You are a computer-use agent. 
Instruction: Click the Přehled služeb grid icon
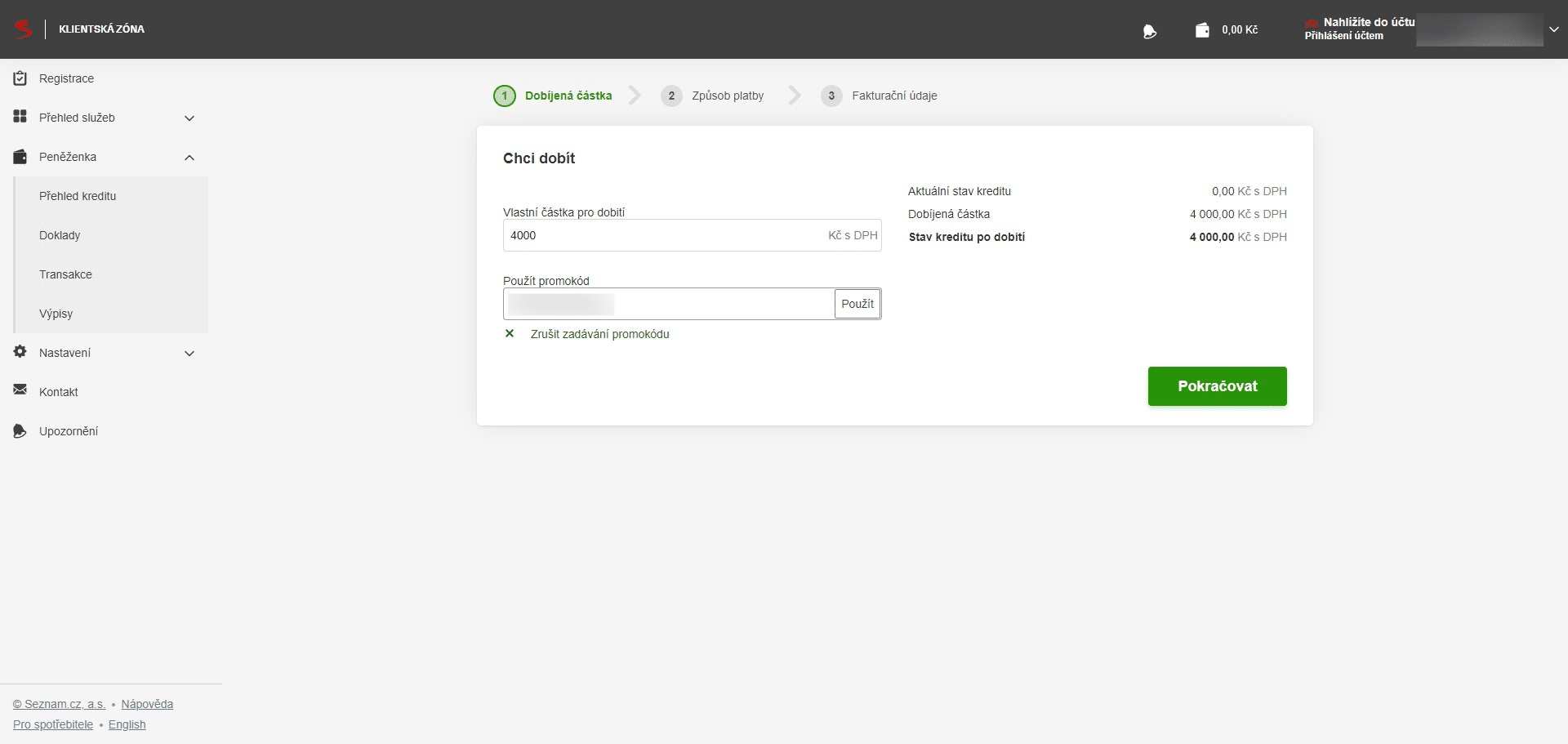[20, 117]
